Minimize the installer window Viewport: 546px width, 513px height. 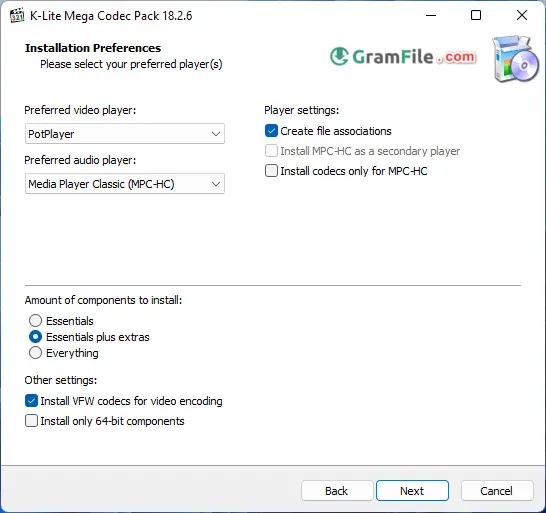(431, 15)
